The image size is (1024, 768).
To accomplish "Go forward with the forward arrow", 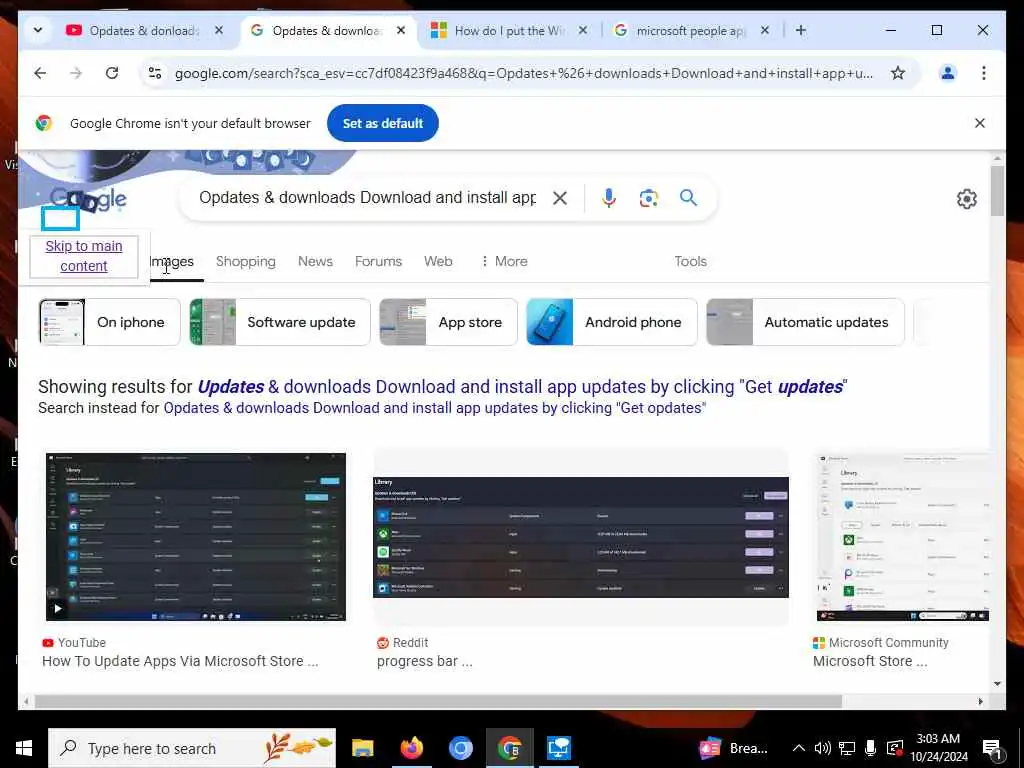I will tap(76, 73).
